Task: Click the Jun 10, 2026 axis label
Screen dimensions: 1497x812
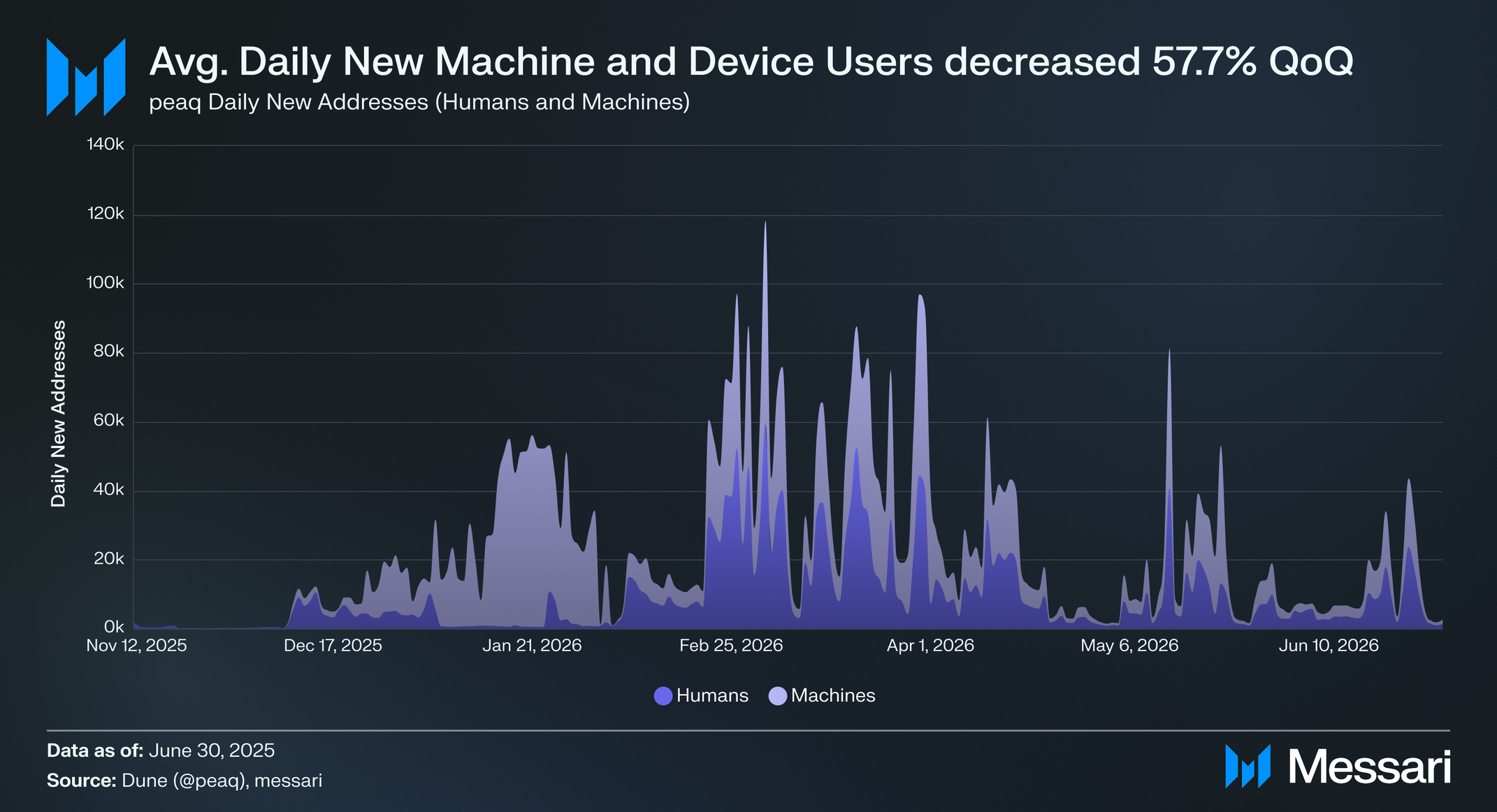Action: click(x=1329, y=646)
